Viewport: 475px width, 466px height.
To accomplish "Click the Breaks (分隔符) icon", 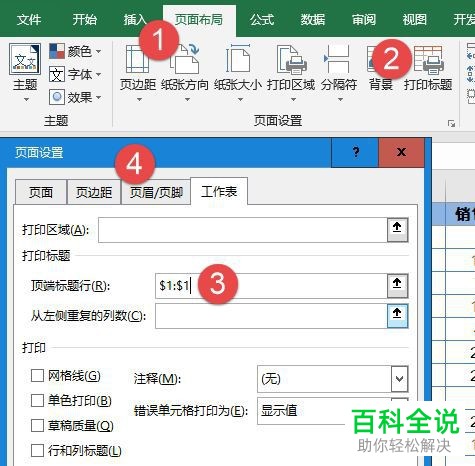I will (338, 59).
